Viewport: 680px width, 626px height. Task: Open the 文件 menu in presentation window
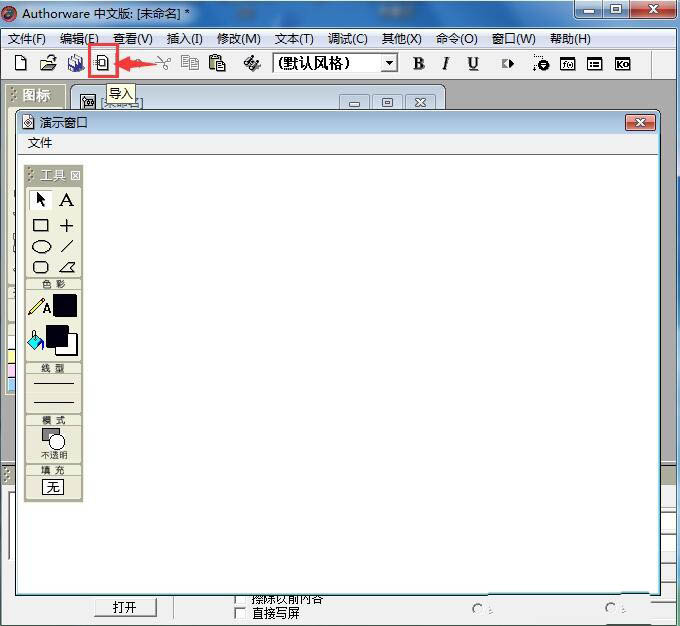pyautogui.click(x=39, y=143)
